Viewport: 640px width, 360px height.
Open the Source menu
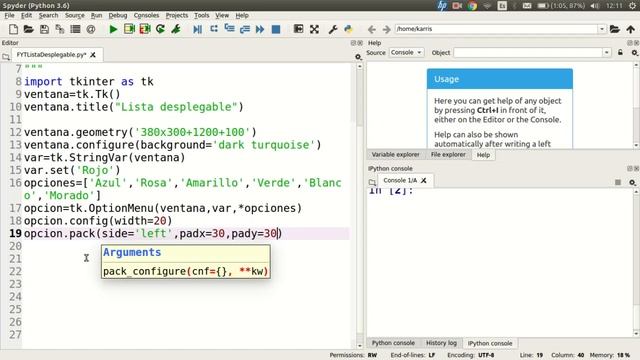(x=75, y=16)
